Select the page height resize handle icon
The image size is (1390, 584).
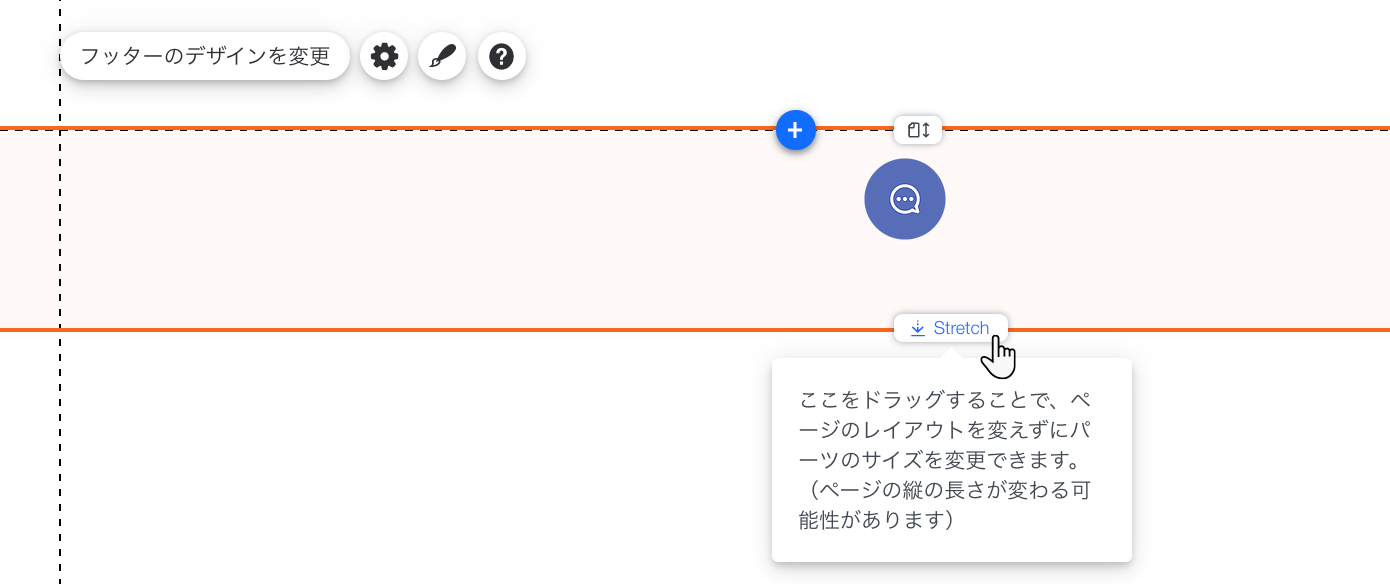tap(918, 130)
